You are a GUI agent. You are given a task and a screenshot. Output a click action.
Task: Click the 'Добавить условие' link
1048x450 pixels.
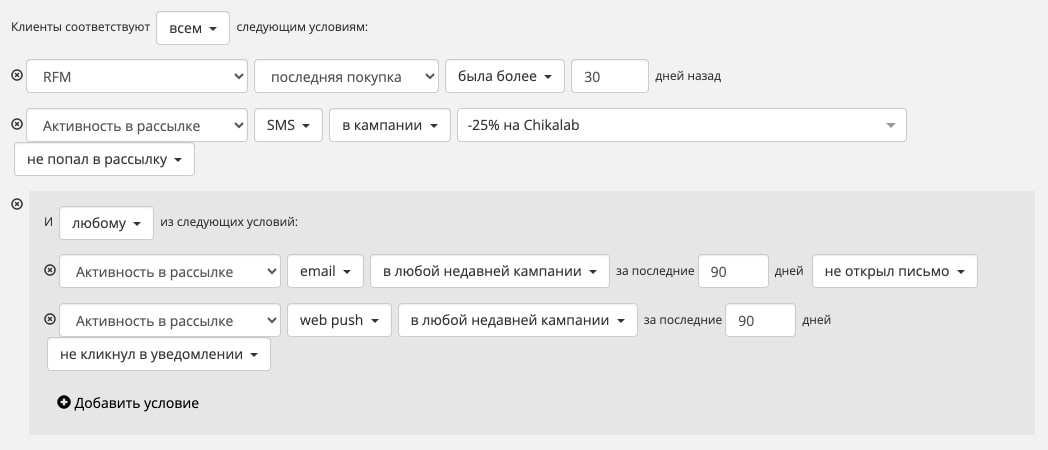coord(136,403)
